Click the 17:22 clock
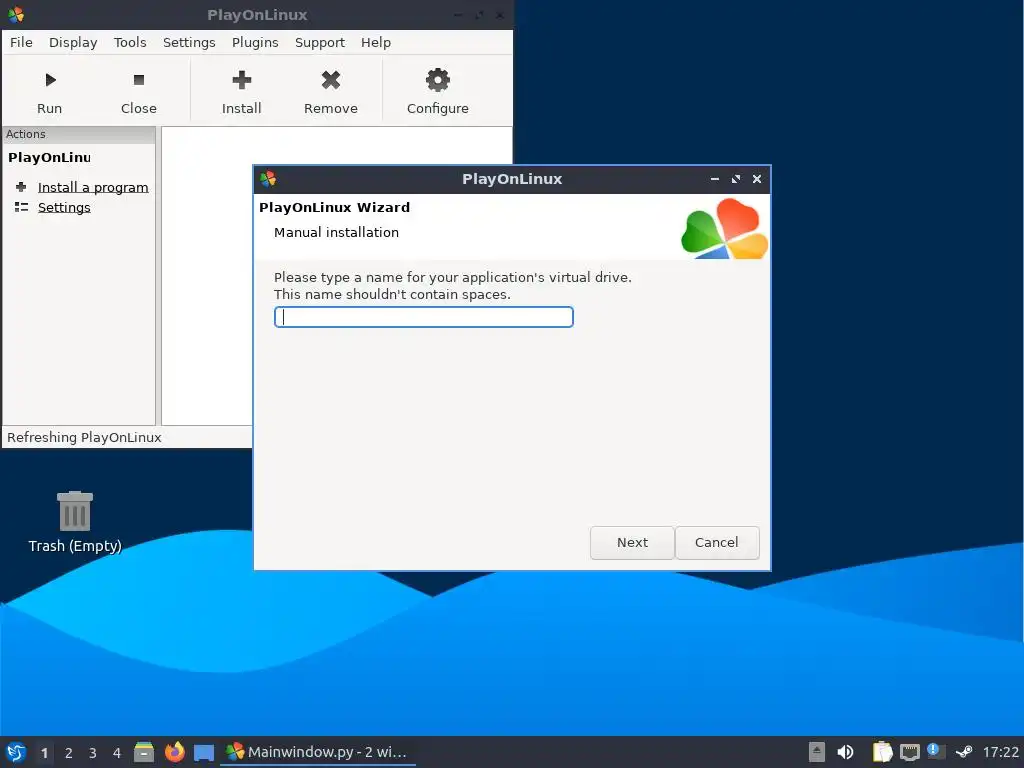Image resolution: width=1024 pixels, height=768 pixels. pos(1000,752)
